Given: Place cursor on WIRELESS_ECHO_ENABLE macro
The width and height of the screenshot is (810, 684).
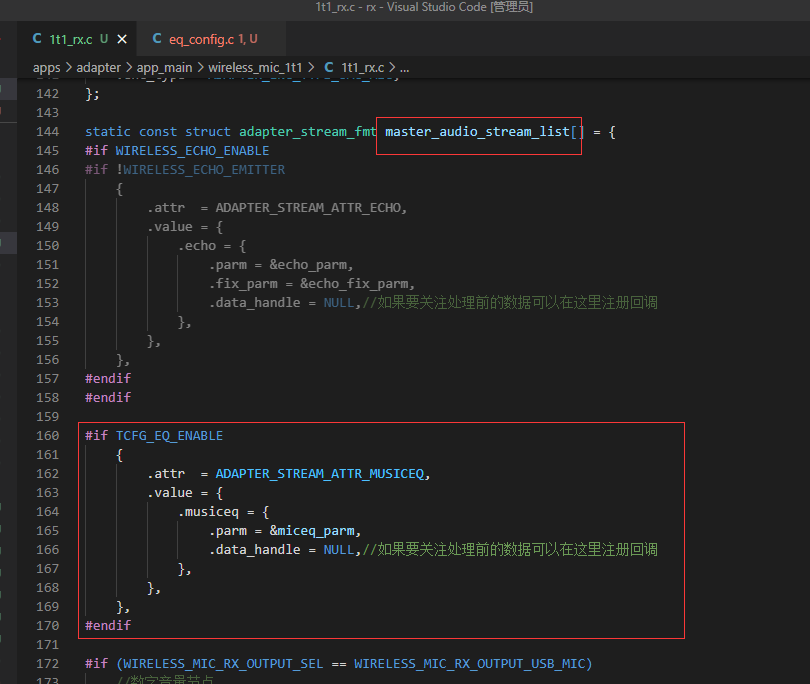Looking at the screenshot, I should pos(192,151).
